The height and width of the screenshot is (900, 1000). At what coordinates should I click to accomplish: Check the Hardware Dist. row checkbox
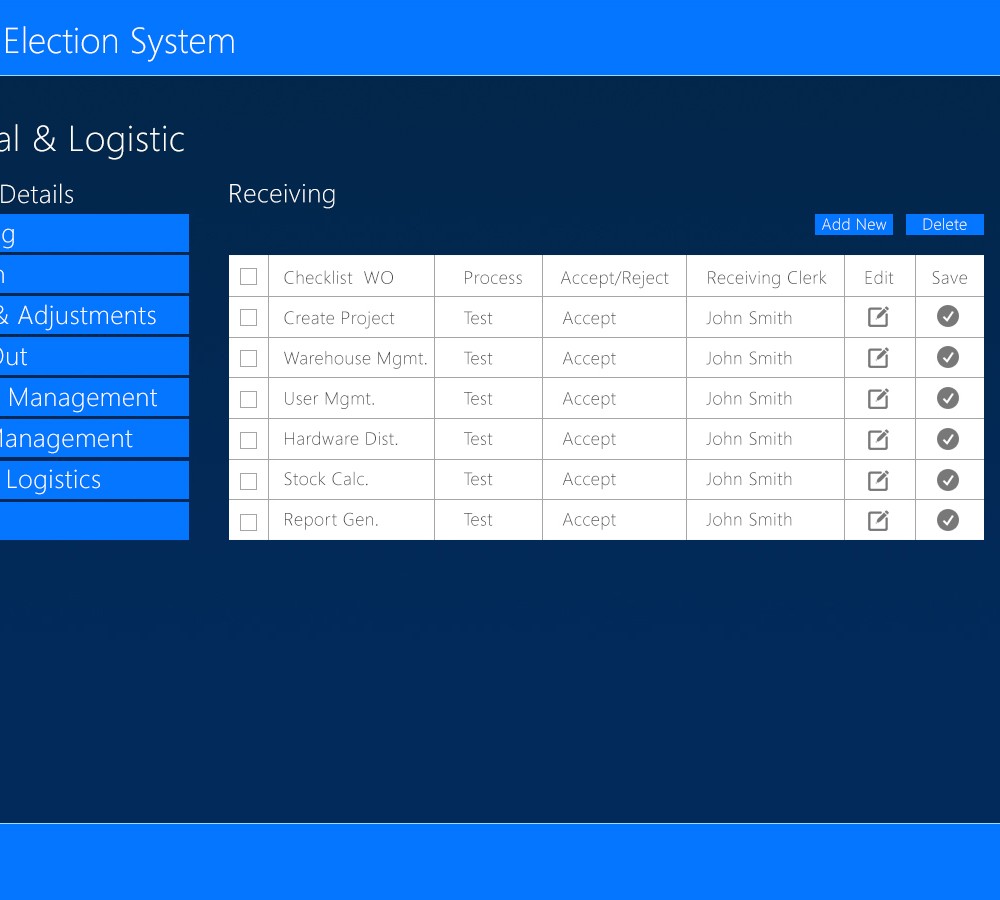pyautogui.click(x=249, y=440)
